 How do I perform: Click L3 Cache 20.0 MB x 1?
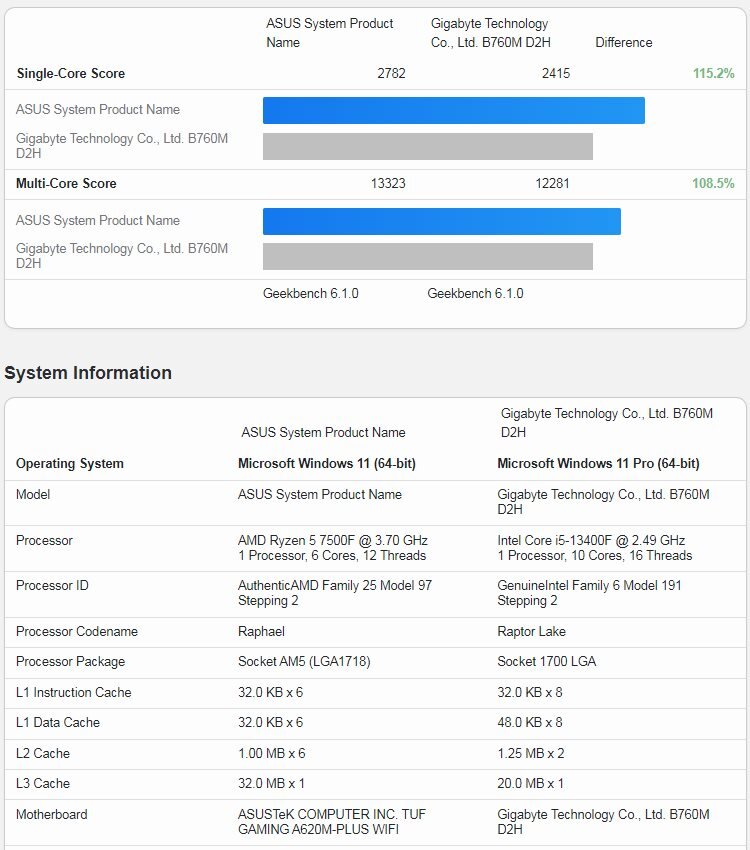pos(530,783)
